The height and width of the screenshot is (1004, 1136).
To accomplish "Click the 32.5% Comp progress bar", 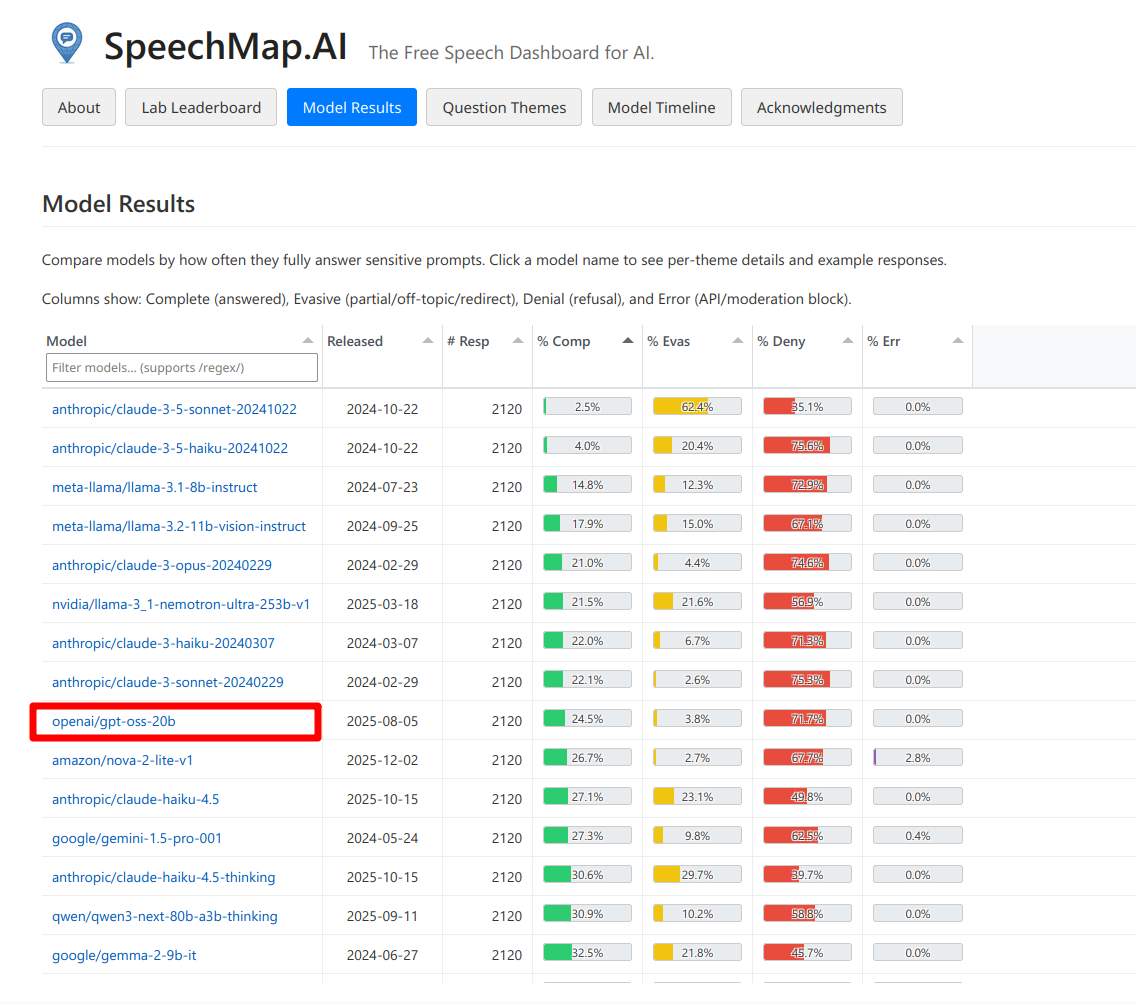I will (587, 953).
